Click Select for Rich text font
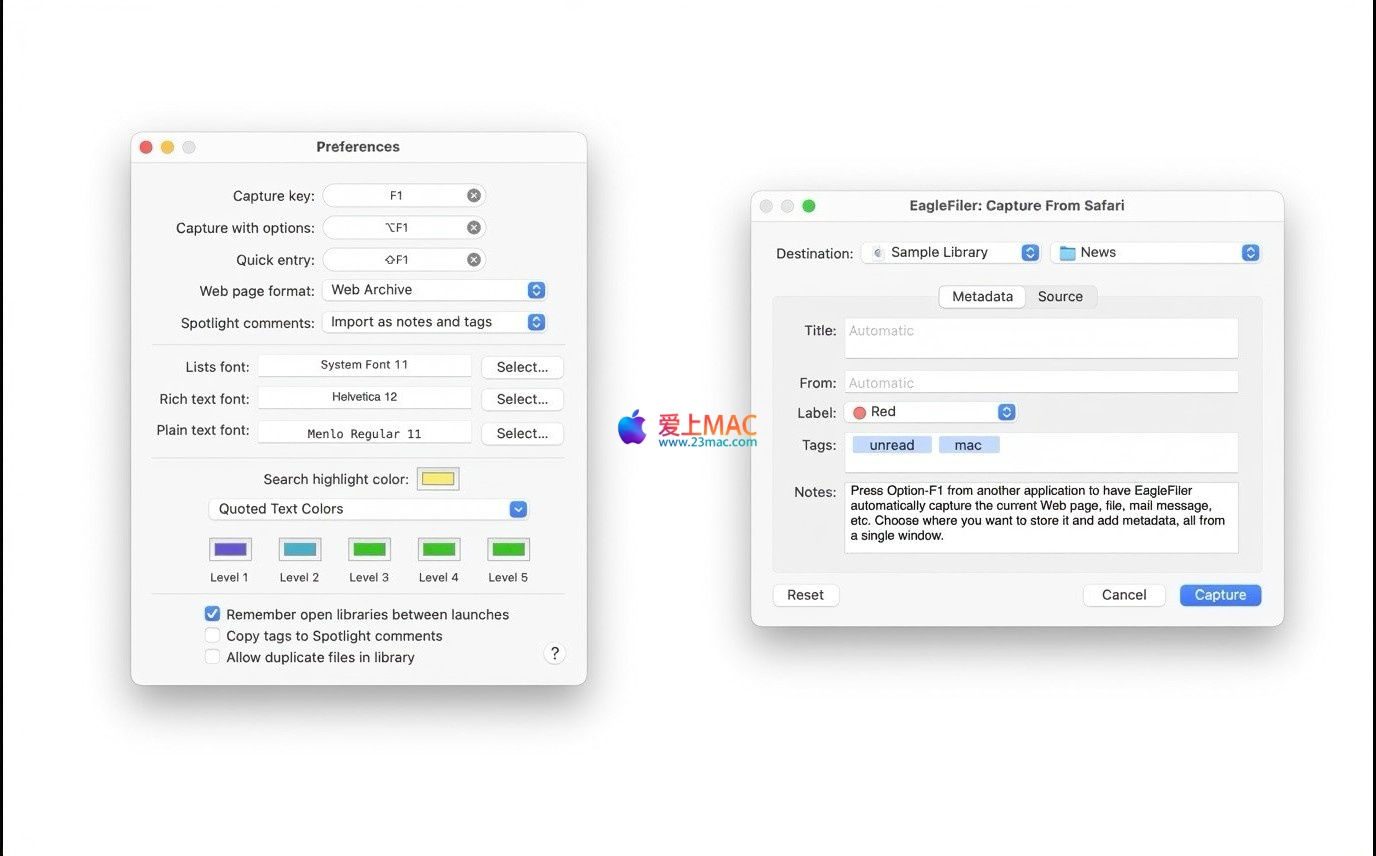Image resolution: width=1376 pixels, height=856 pixels. click(522, 399)
